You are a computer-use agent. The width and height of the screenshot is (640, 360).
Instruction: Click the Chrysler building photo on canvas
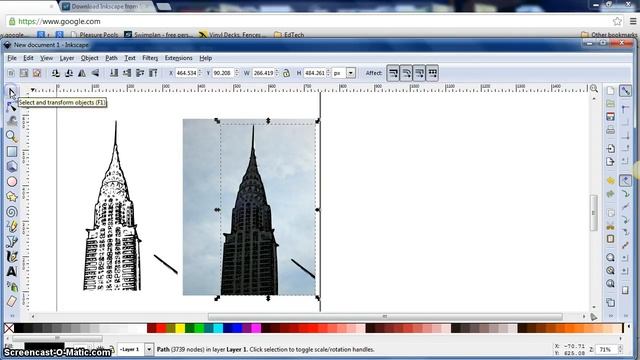pos(249,207)
